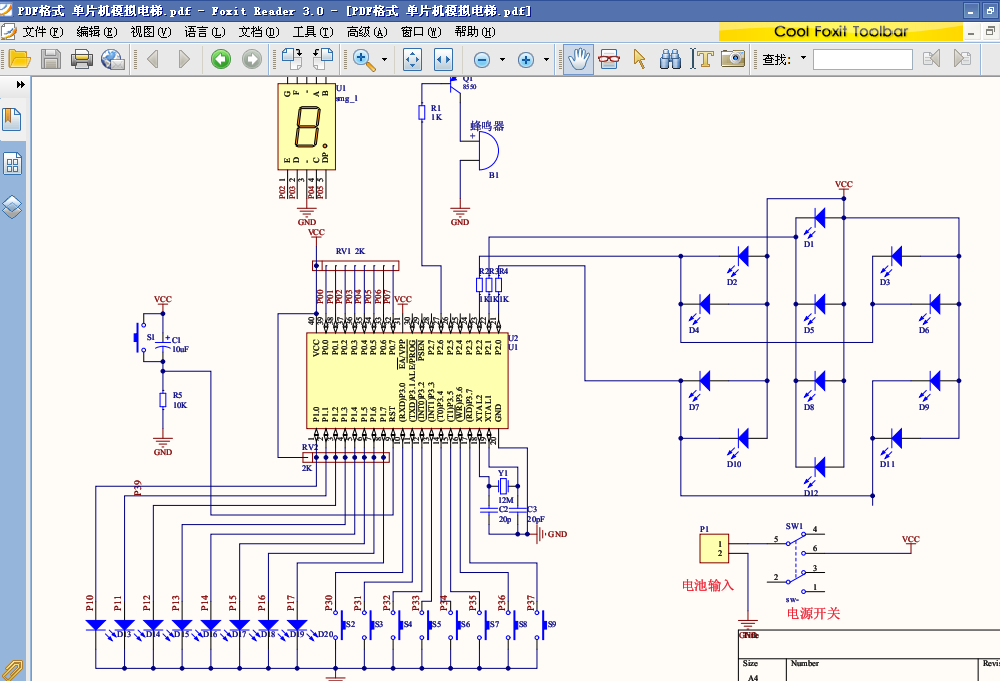Click the 电池输入 label
1000x681 pixels.
pos(708,585)
